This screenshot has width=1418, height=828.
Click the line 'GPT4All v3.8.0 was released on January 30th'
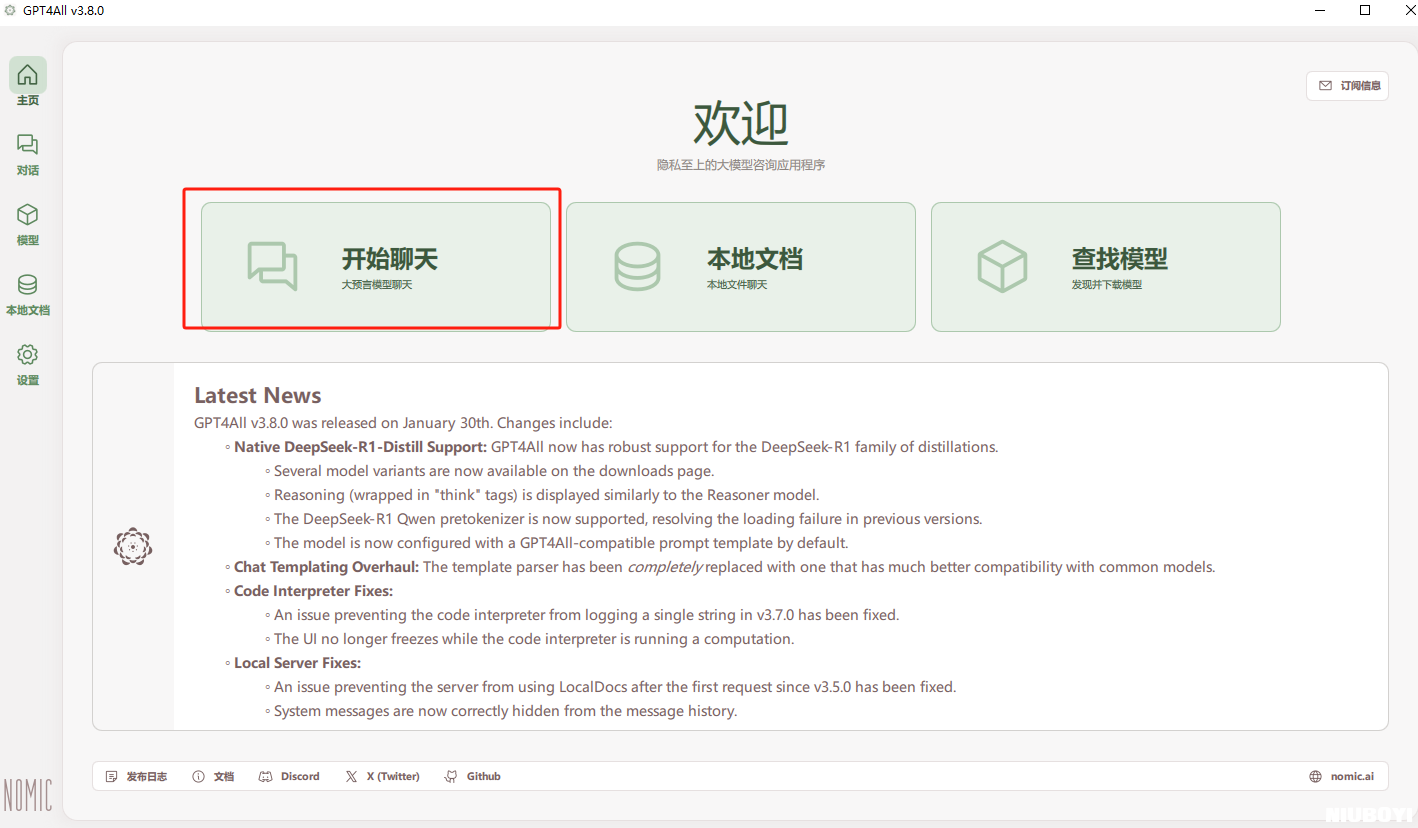pyautogui.click(x=403, y=423)
